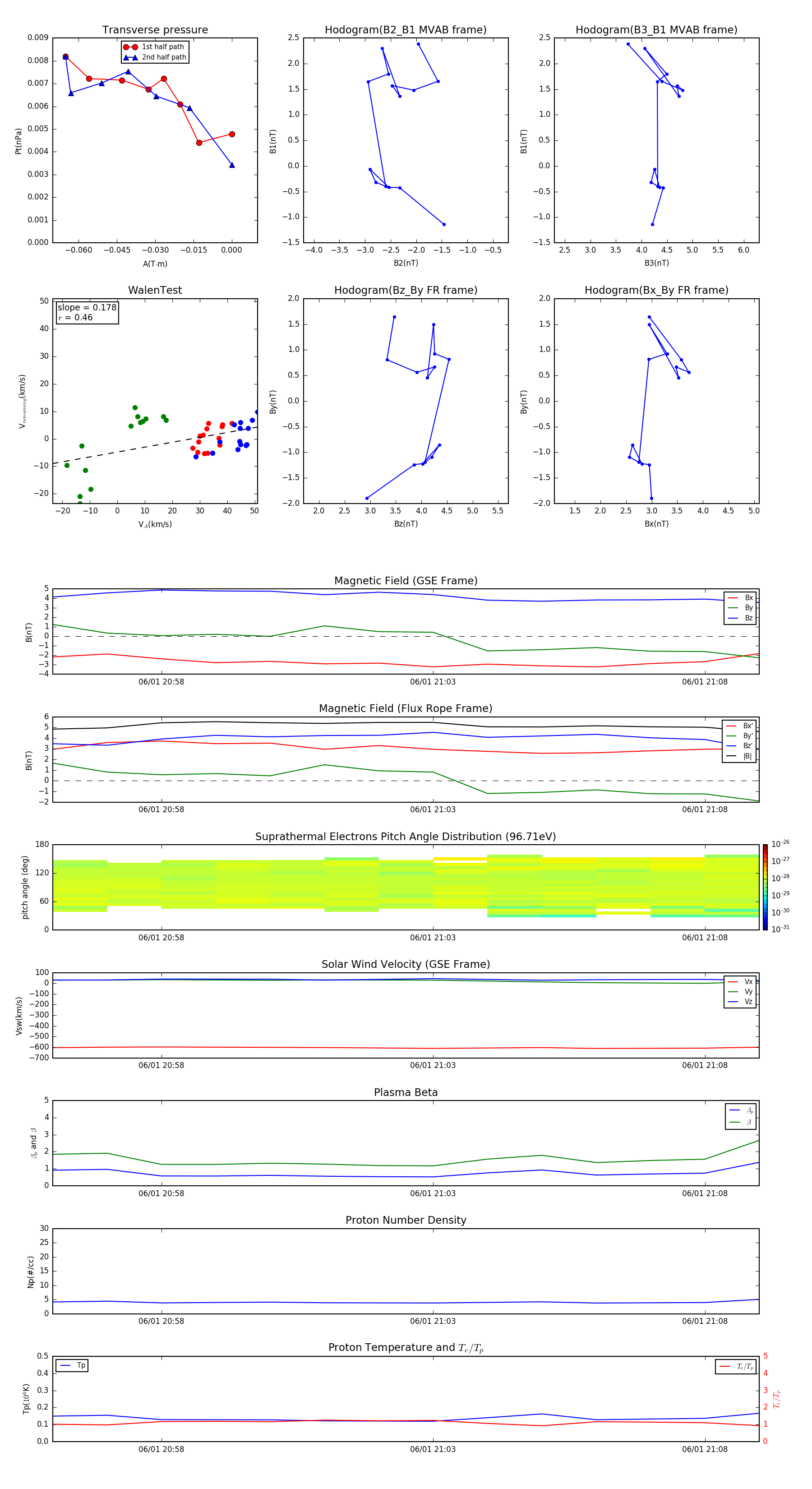Viewport: 812px width, 1489px height.
Task: Click the 'A(T·m)' x-axis label
Action: click(155, 264)
